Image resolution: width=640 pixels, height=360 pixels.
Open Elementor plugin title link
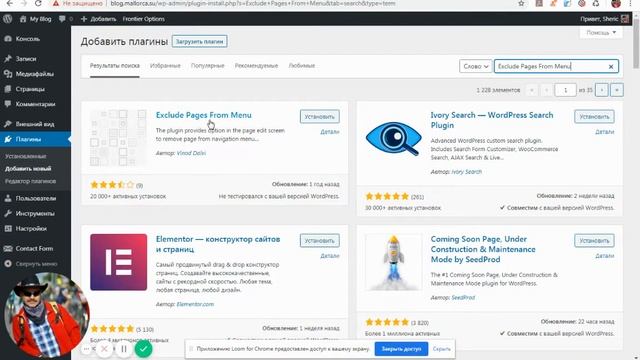point(218,244)
